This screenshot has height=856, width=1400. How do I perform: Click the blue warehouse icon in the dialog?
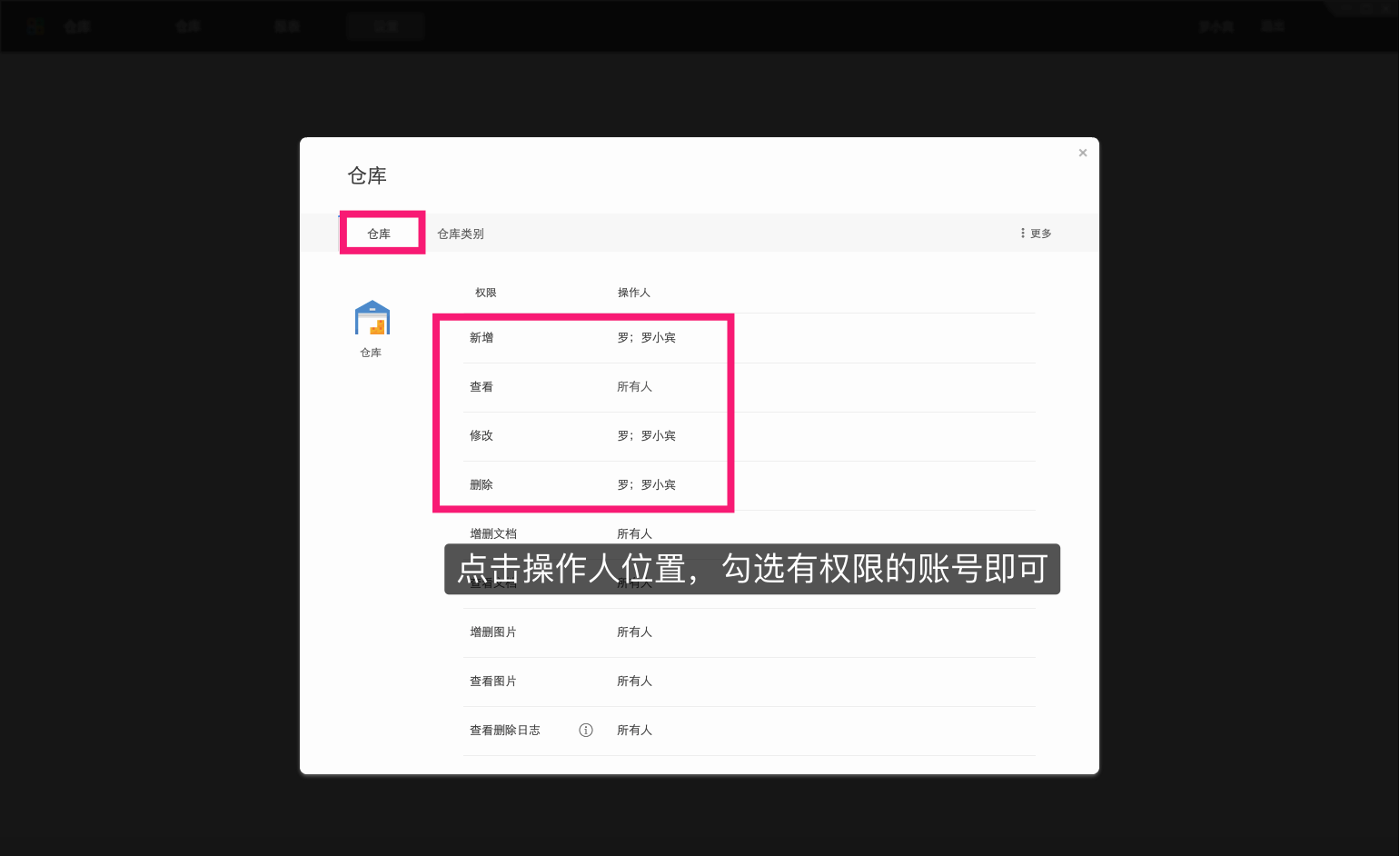[372, 315]
